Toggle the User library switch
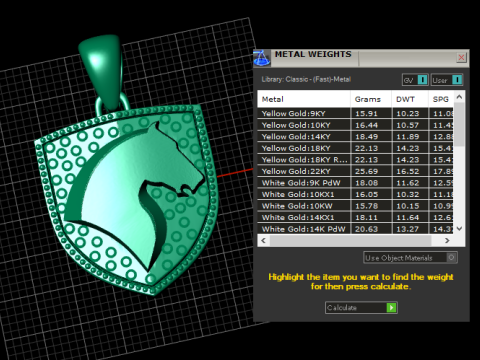 (447, 80)
